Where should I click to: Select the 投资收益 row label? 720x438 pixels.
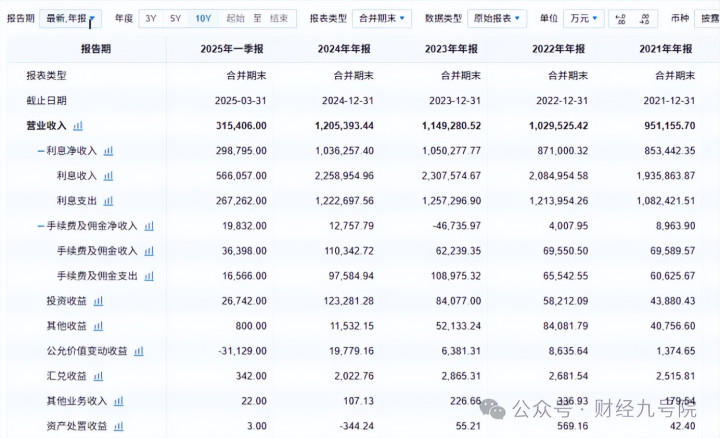67,301
